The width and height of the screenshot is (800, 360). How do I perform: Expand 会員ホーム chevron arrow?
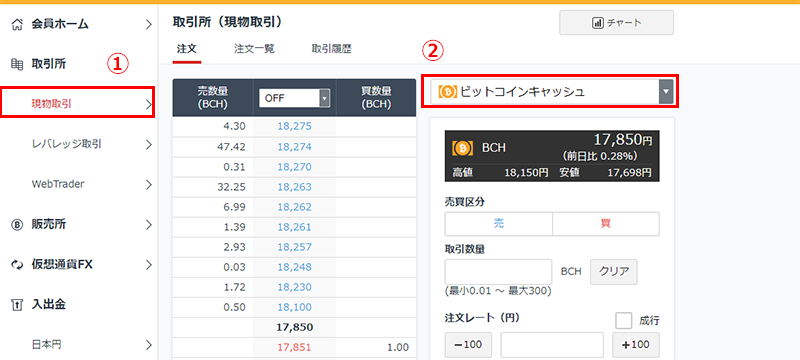pos(148,24)
